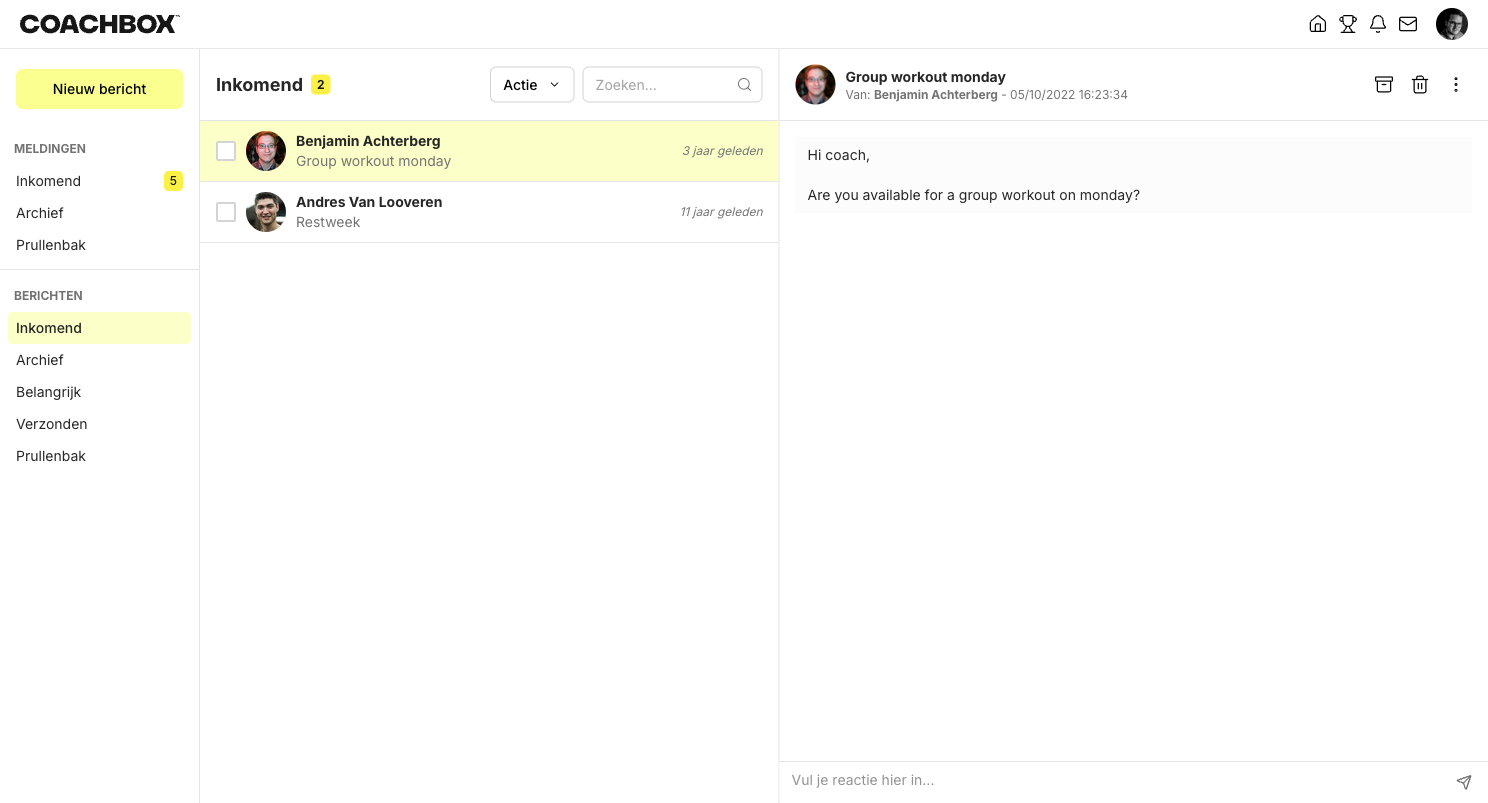
Task: Open the notifications bell icon
Action: (x=1378, y=24)
